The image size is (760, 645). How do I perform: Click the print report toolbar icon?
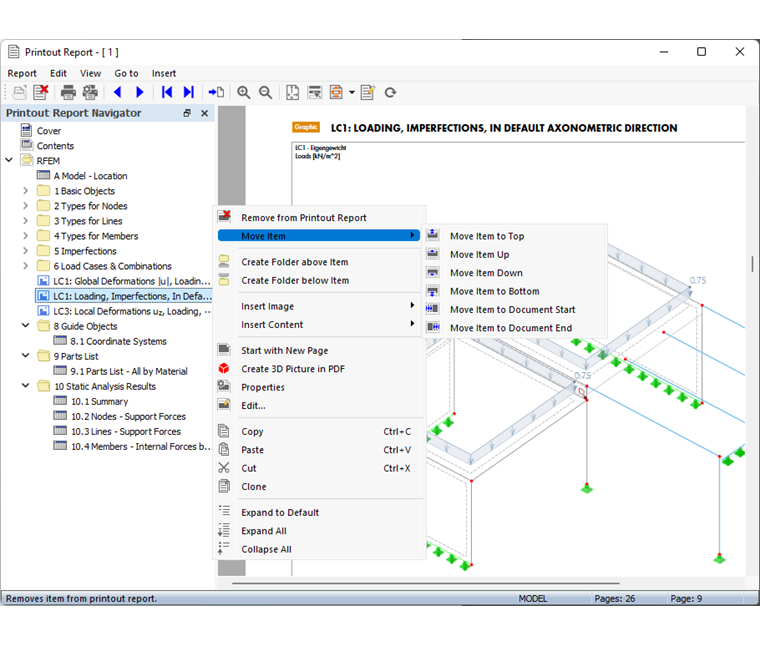click(x=68, y=92)
